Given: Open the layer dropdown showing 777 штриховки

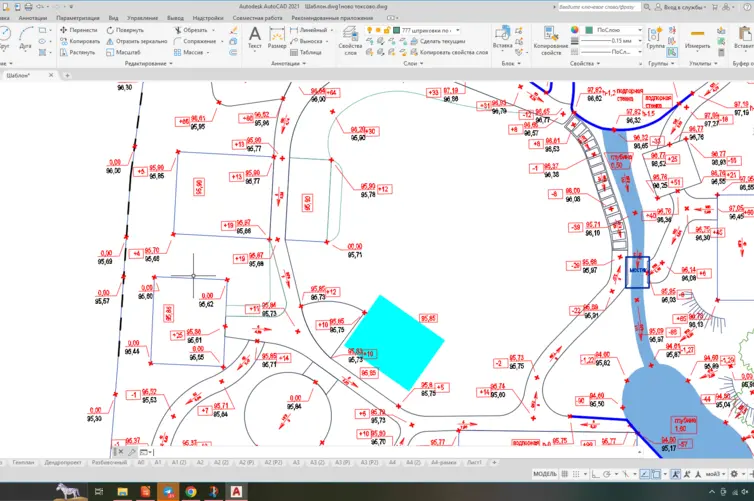Looking at the screenshot, I should [x=426, y=30].
